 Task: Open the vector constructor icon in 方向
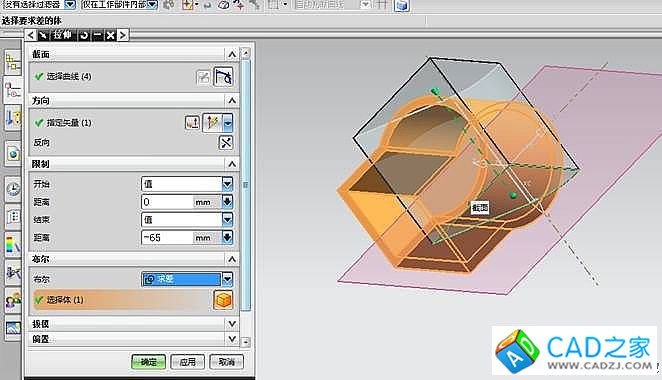[192, 123]
